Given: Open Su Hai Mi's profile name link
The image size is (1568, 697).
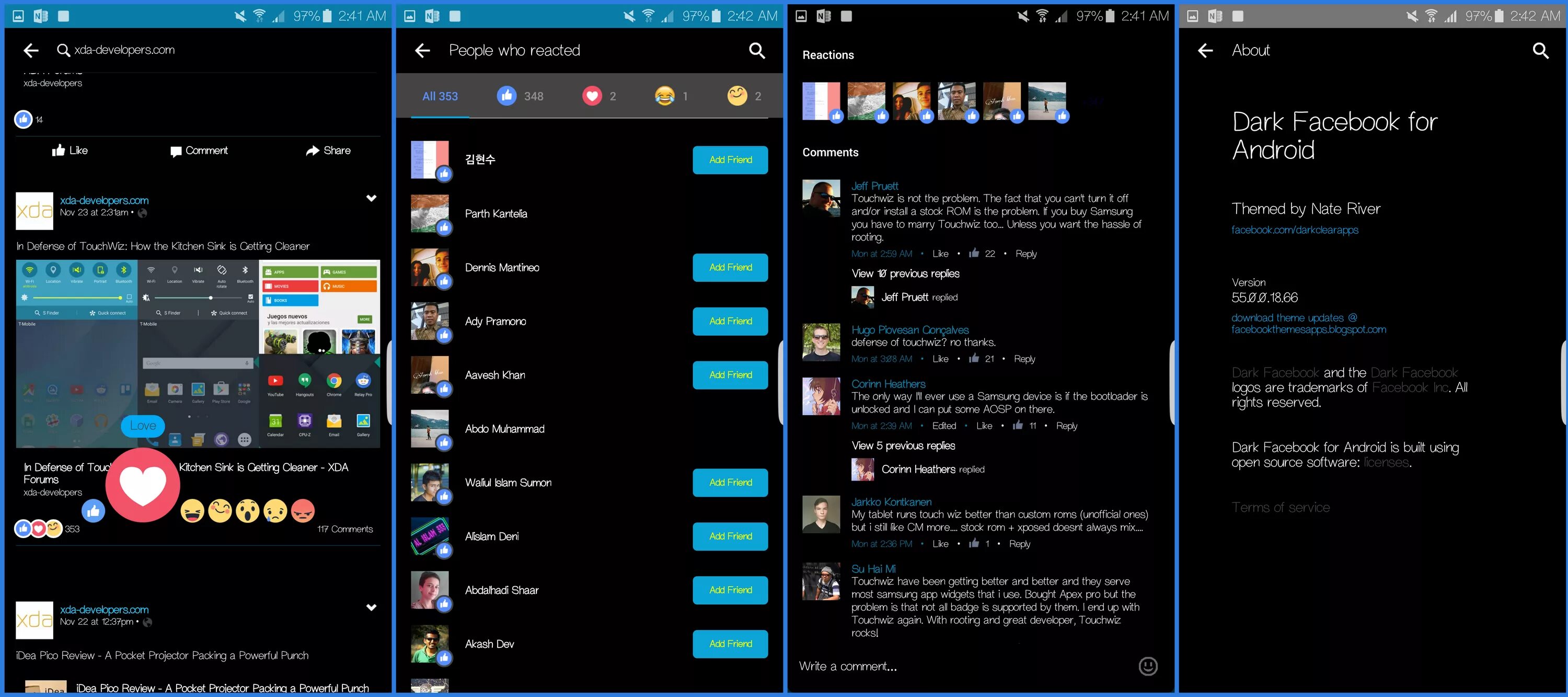Looking at the screenshot, I should click(873, 569).
